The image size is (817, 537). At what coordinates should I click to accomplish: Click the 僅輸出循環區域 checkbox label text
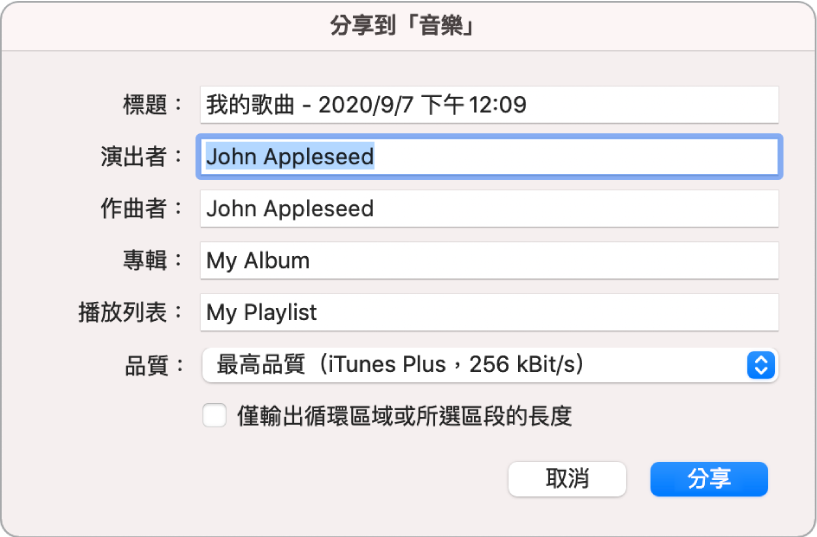tap(404, 416)
